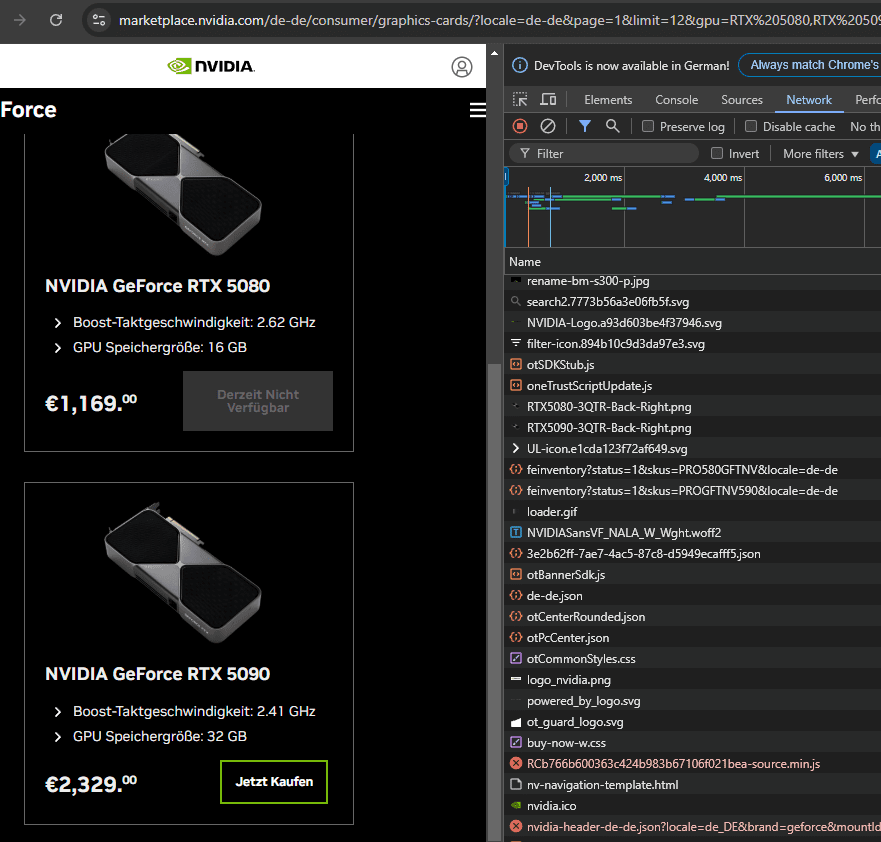The height and width of the screenshot is (842, 881).
Task: Click the browser address bar URL
Action: (x=499, y=20)
